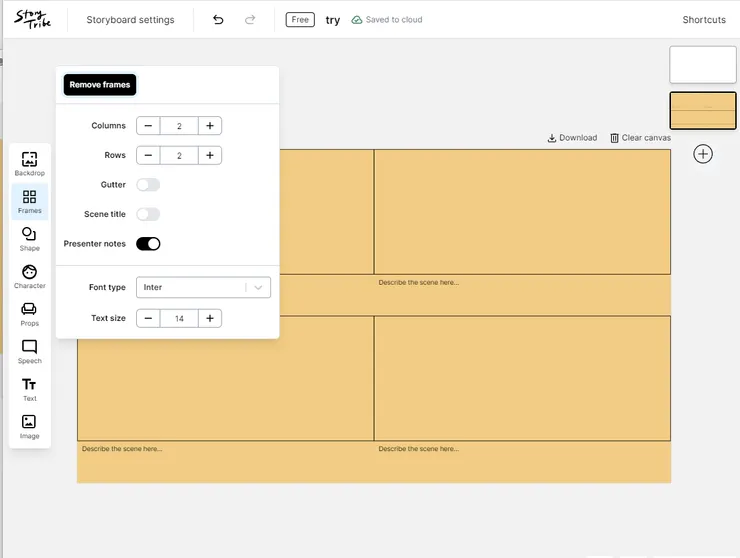The width and height of the screenshot is (740, 558).
Task: Open the Backdrop tool
Action: point(29,164)
